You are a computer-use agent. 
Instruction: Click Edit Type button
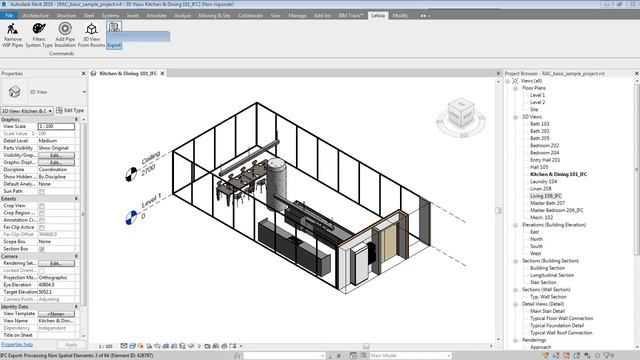[x=70, y=111]
